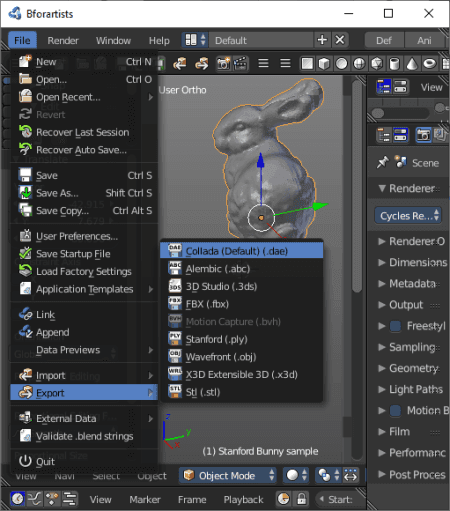
Task: Expand the Metadata panel
Action: pyautogui.click(x=382, y=284)
